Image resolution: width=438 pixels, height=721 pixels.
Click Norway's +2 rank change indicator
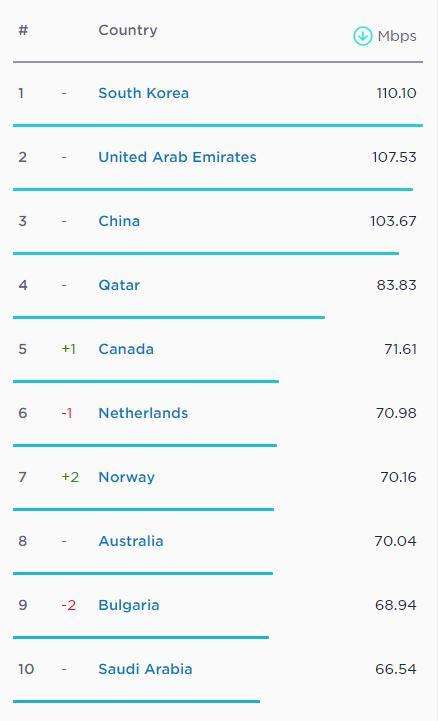pyautogui.click(x=70, y=477)
